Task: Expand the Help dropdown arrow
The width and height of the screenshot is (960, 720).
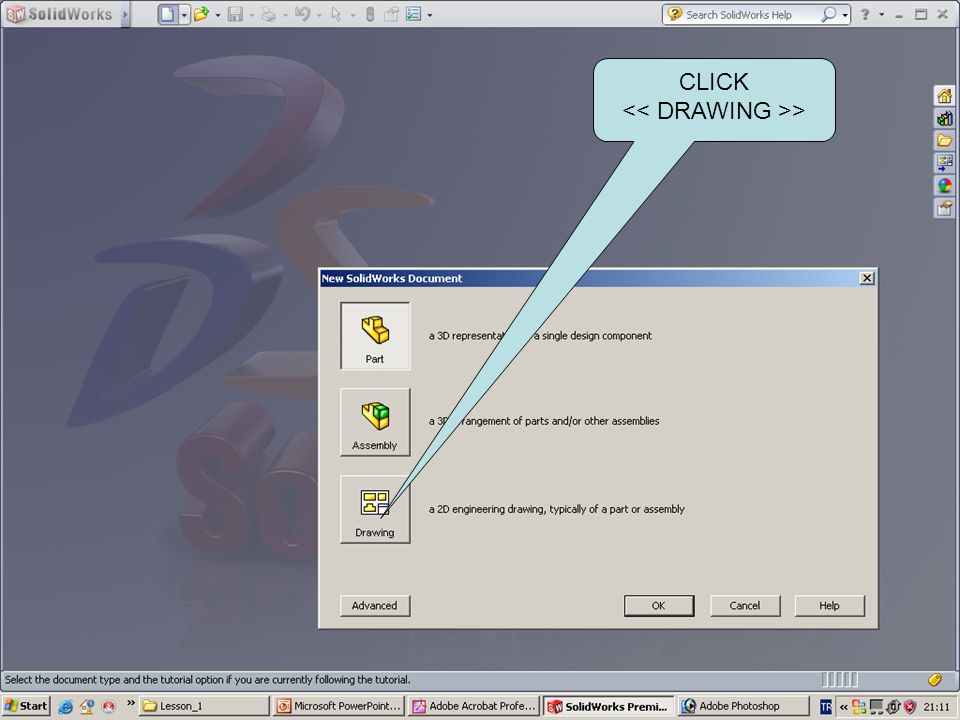Action: (881, 15)
